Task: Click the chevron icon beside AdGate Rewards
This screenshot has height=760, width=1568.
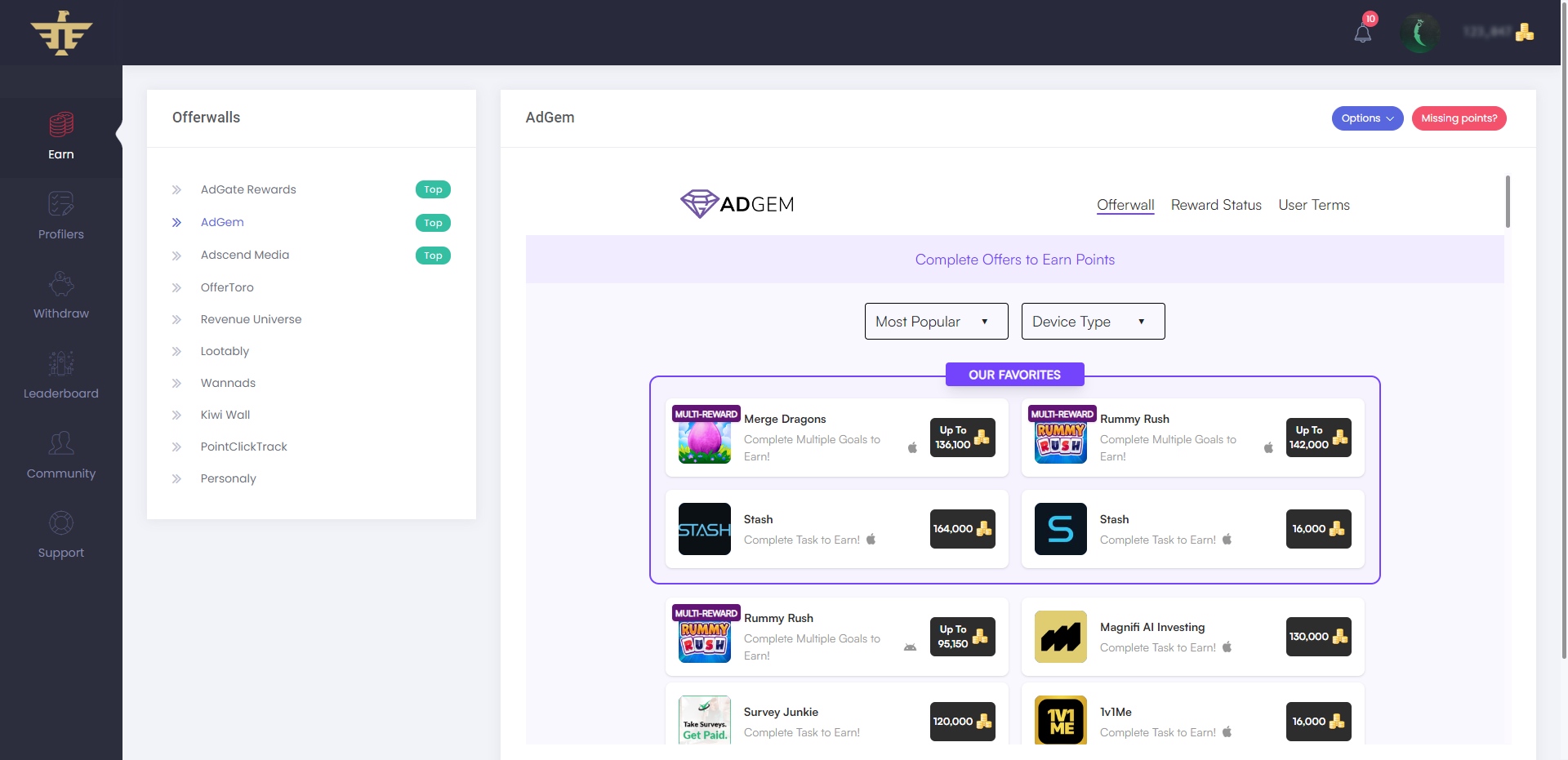Action: (176, 189)
